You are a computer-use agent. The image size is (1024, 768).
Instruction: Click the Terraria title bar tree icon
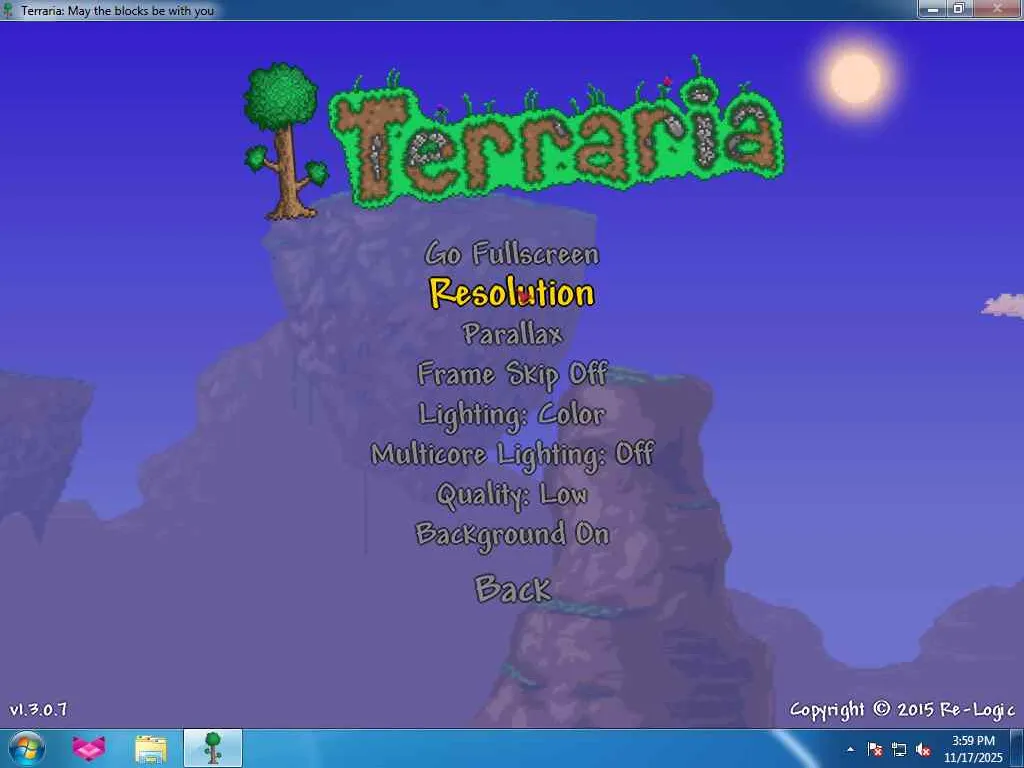point(8,10)
